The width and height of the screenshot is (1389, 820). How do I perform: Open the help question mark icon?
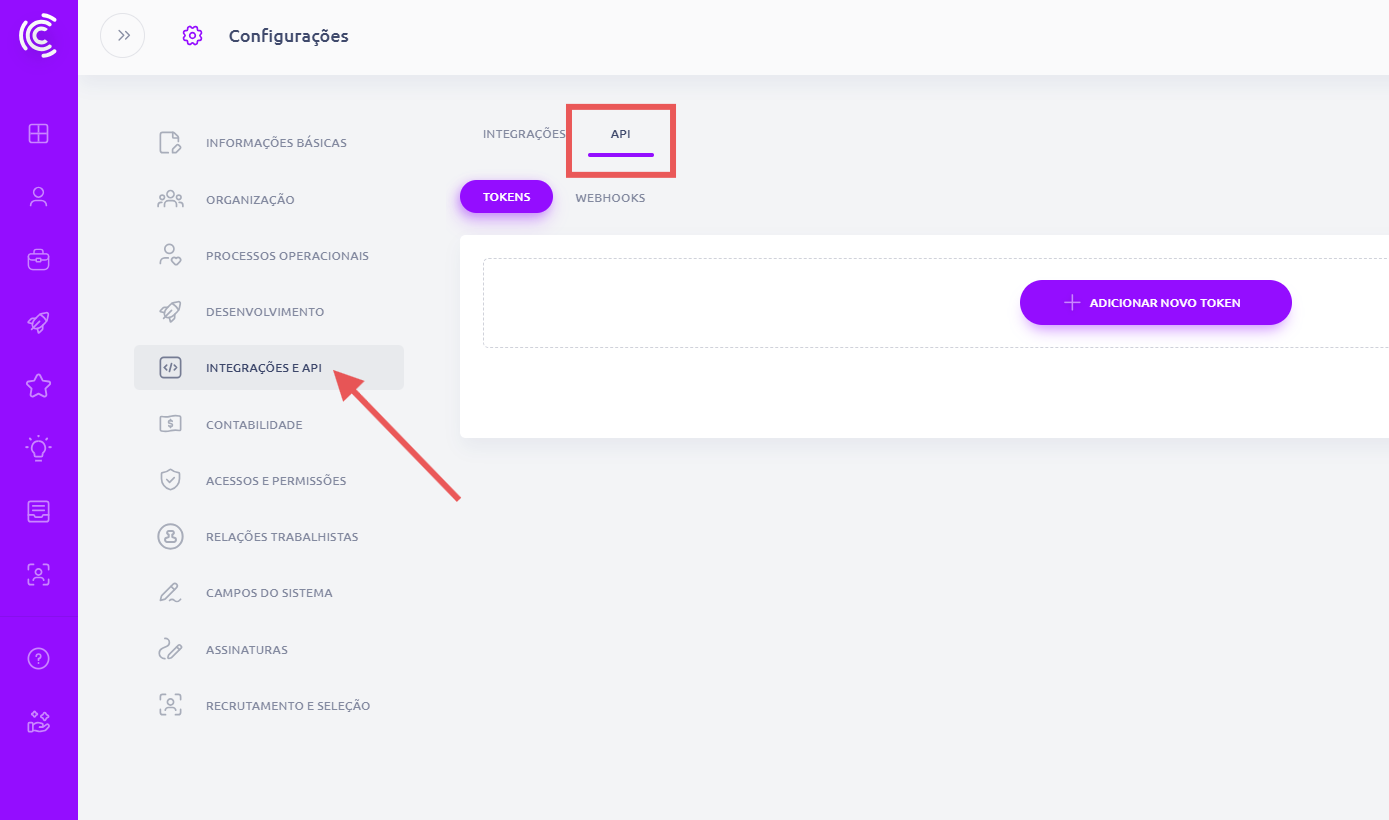tap(38, 658)
